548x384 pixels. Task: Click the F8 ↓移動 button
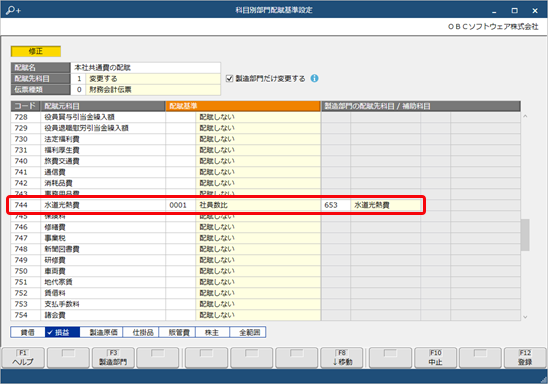(342, 357)
